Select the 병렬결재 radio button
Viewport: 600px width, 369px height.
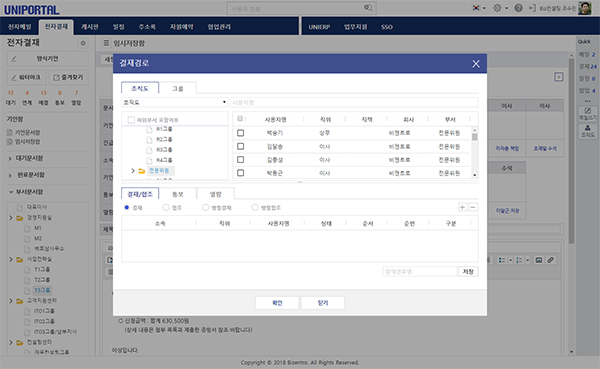(205, 207)
